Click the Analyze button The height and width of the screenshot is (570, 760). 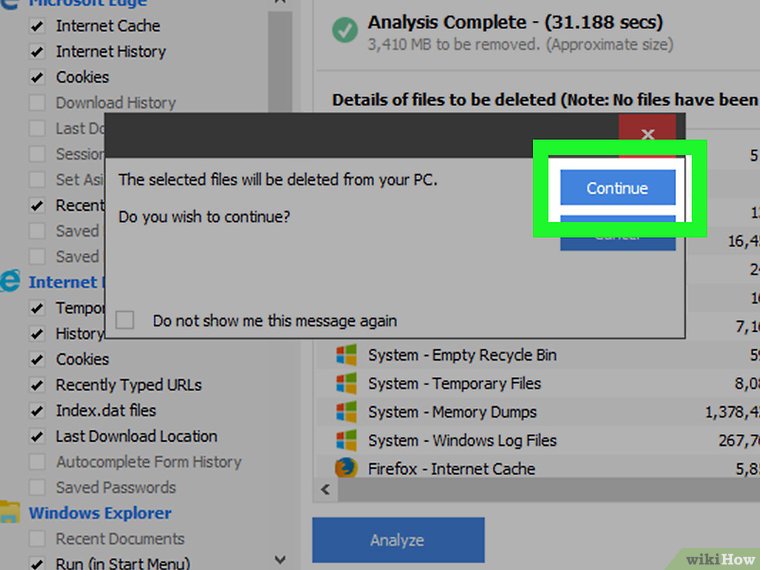(398, 540)
